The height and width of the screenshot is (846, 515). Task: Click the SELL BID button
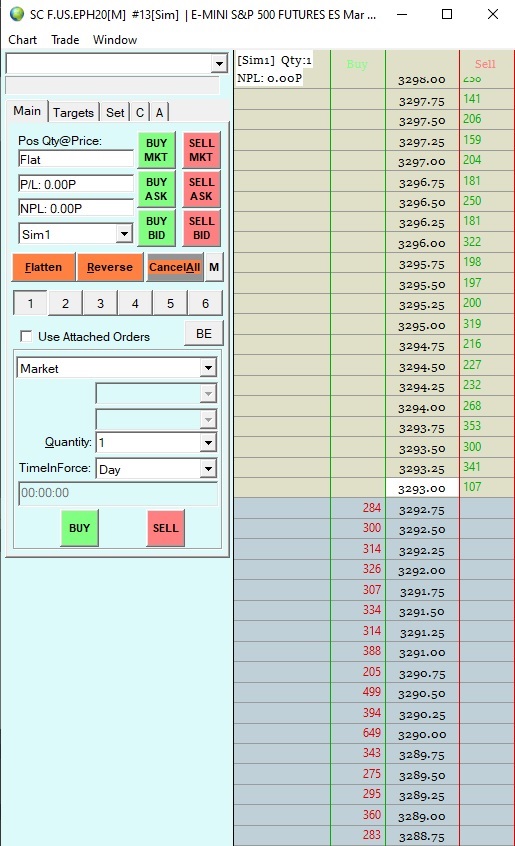201,228
